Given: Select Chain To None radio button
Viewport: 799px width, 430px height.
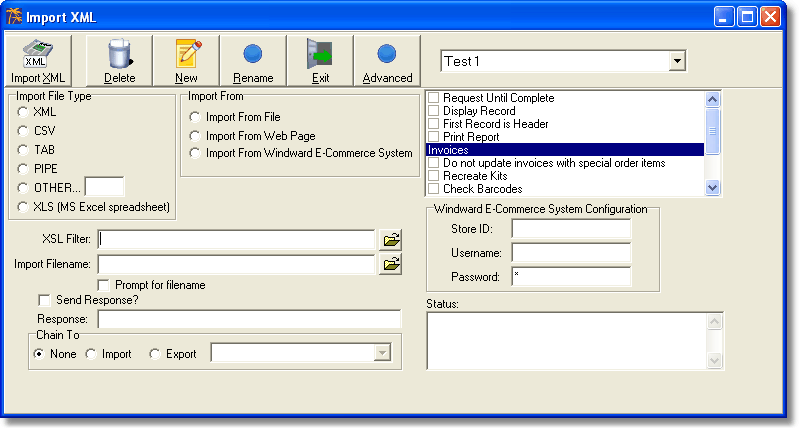Looking at the screenshot, I should click(x=39, y=354).
